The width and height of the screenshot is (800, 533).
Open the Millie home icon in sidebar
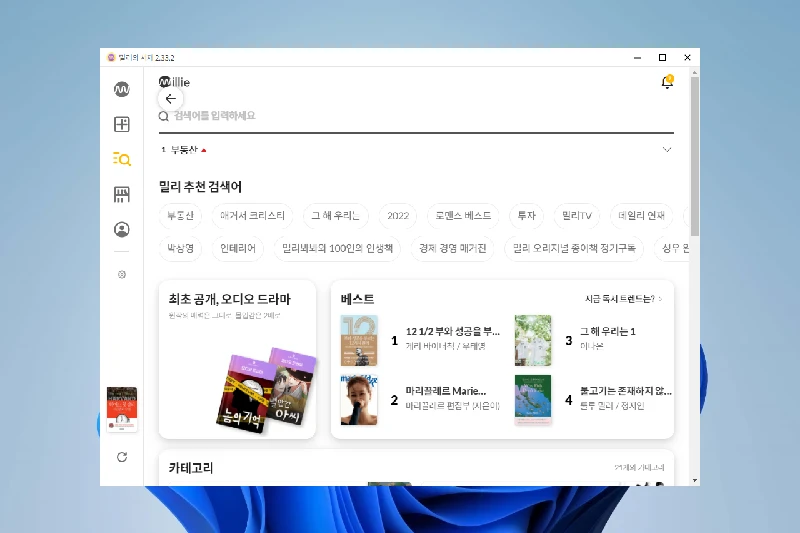tap(121, 90)
